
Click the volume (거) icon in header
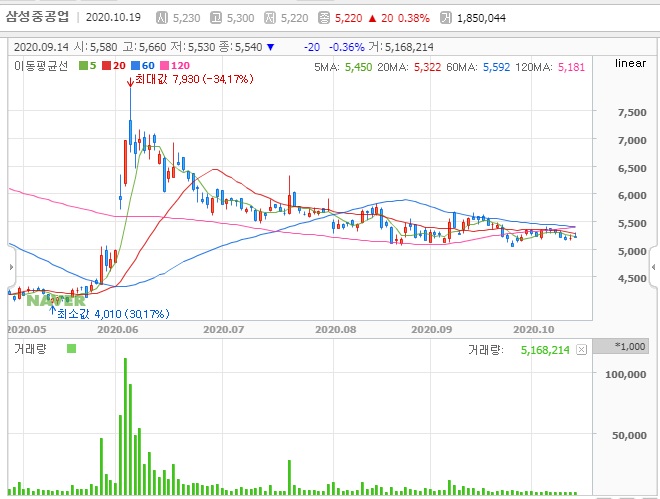(445, 18)
